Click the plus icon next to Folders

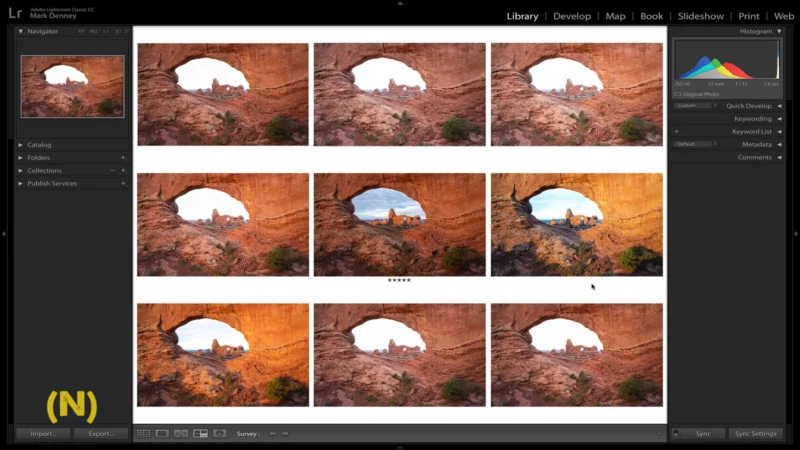point(123,158)
